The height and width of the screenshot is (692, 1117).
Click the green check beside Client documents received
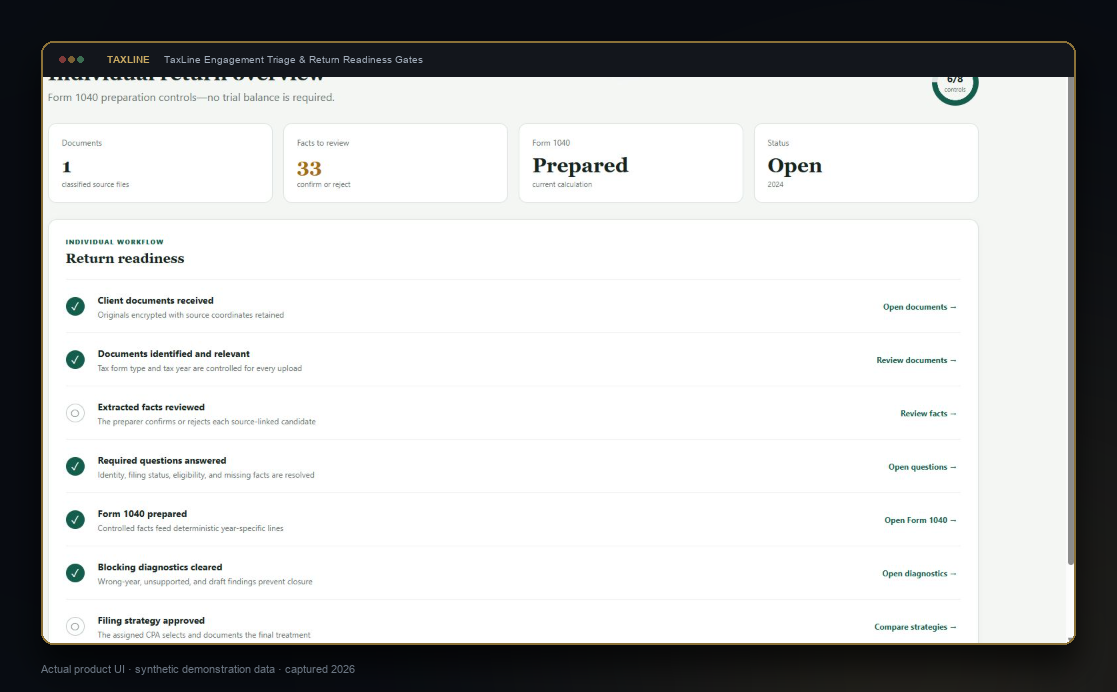(x=75, y=306)
